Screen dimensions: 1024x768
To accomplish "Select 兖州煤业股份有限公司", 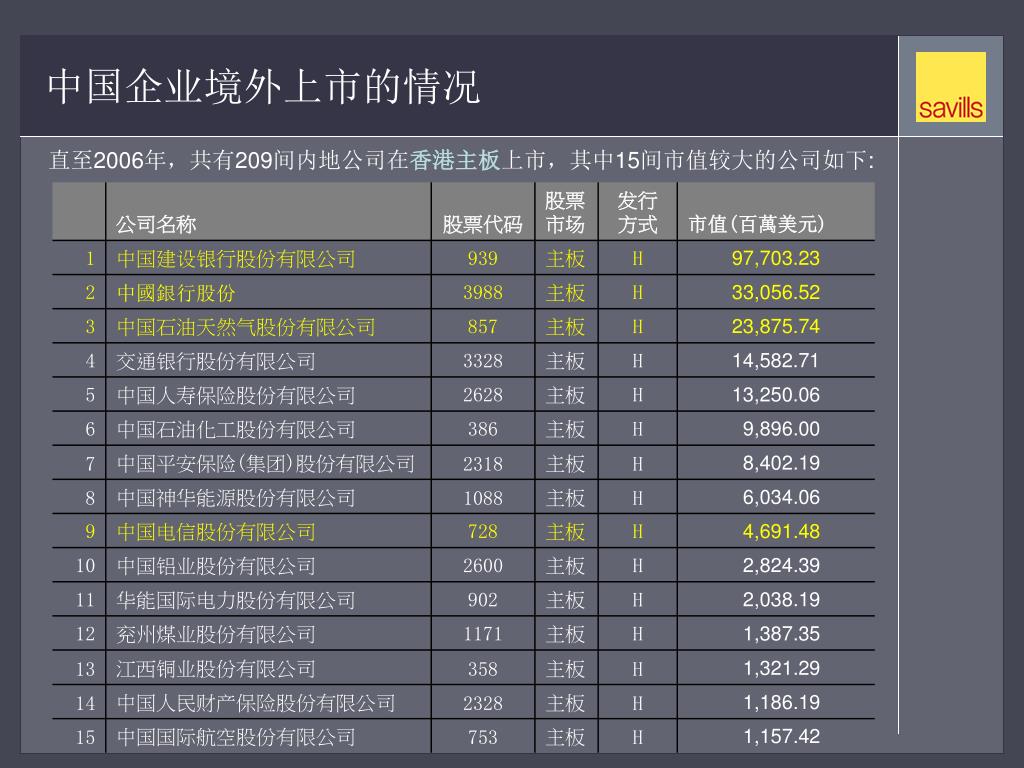I will point(216,634).
